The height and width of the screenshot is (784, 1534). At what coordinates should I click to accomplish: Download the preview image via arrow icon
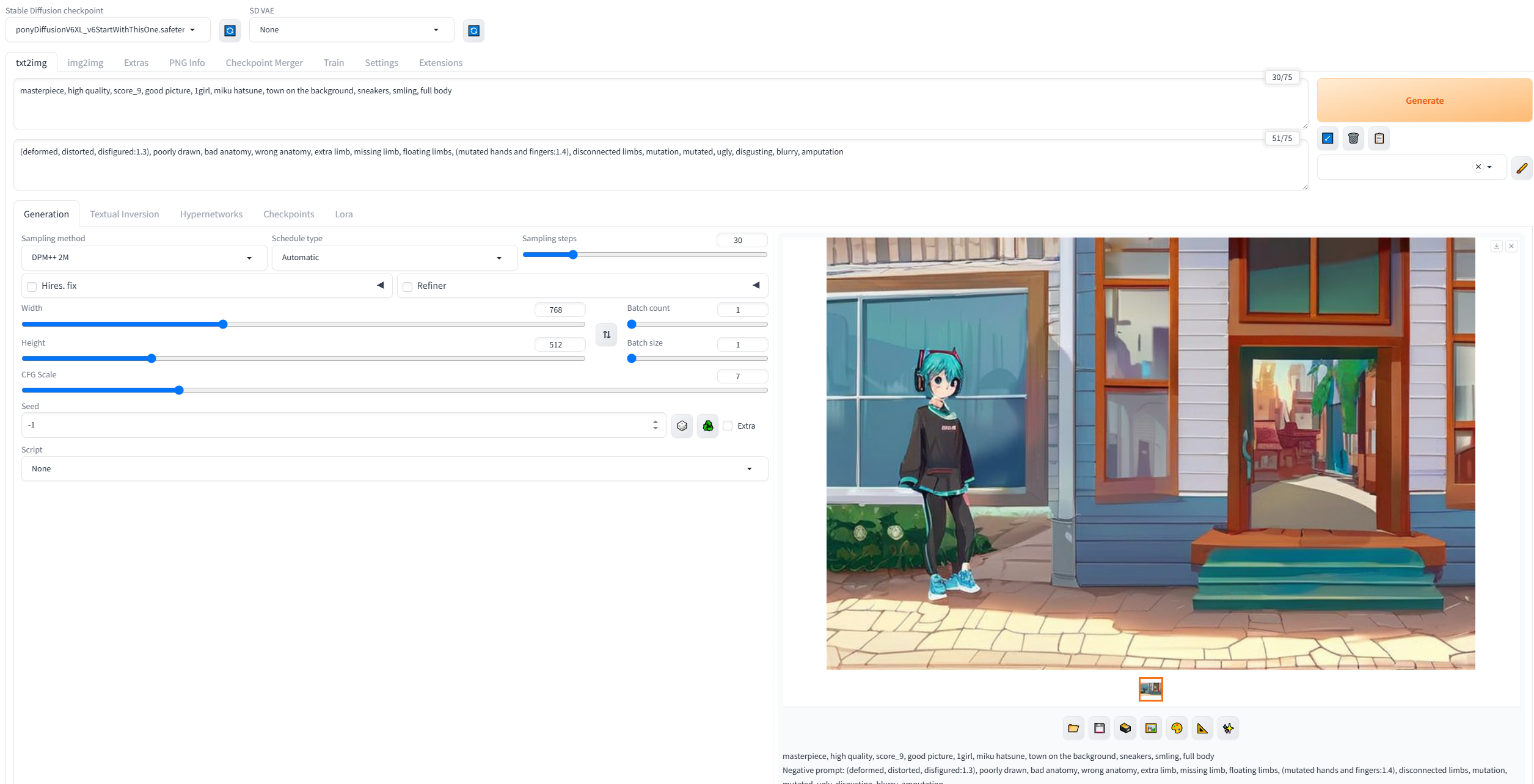pyautogui.click(x=1497, y=246)
